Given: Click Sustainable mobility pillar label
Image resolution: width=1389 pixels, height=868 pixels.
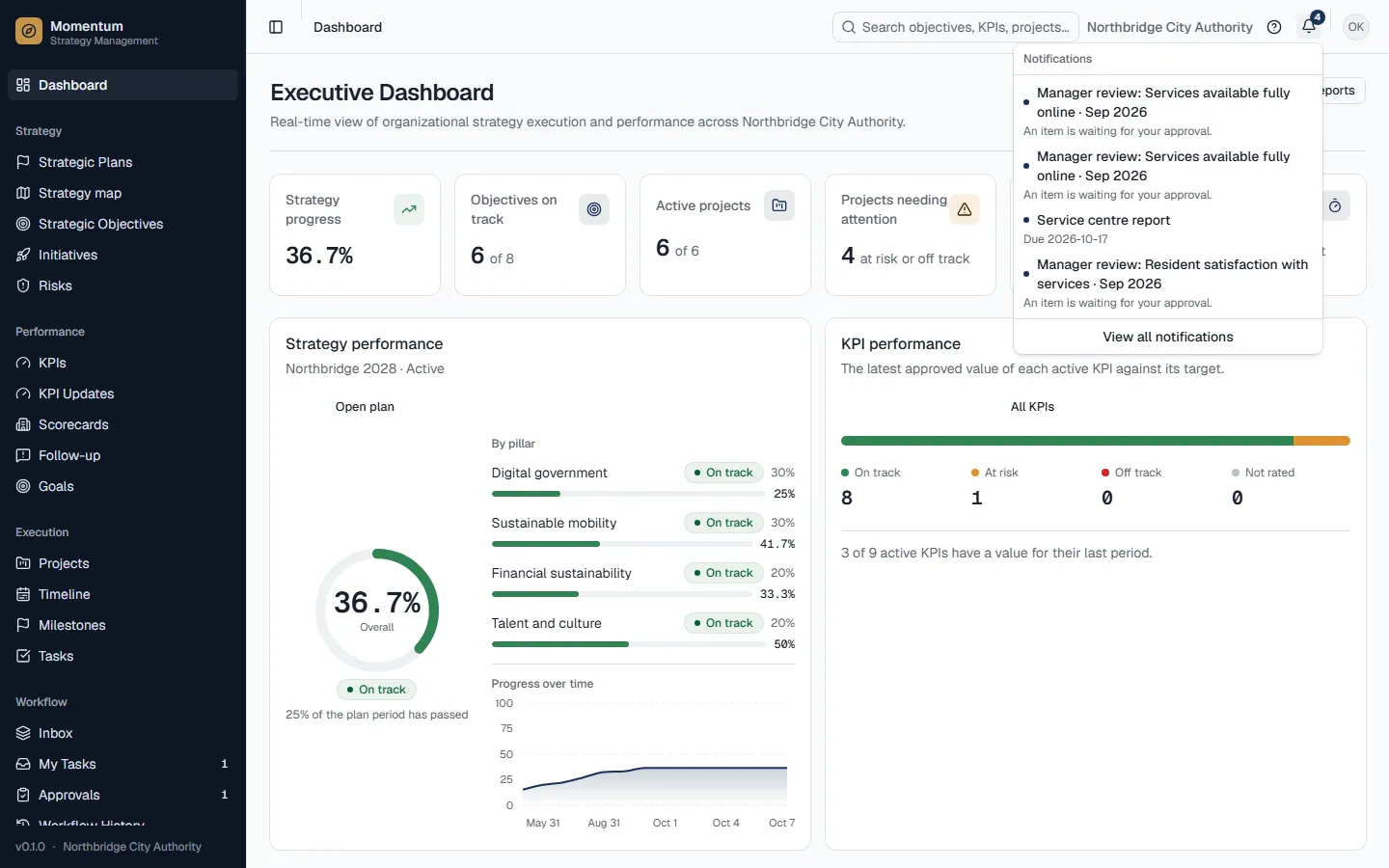Looking at the screenshot, I should [554, 523].
